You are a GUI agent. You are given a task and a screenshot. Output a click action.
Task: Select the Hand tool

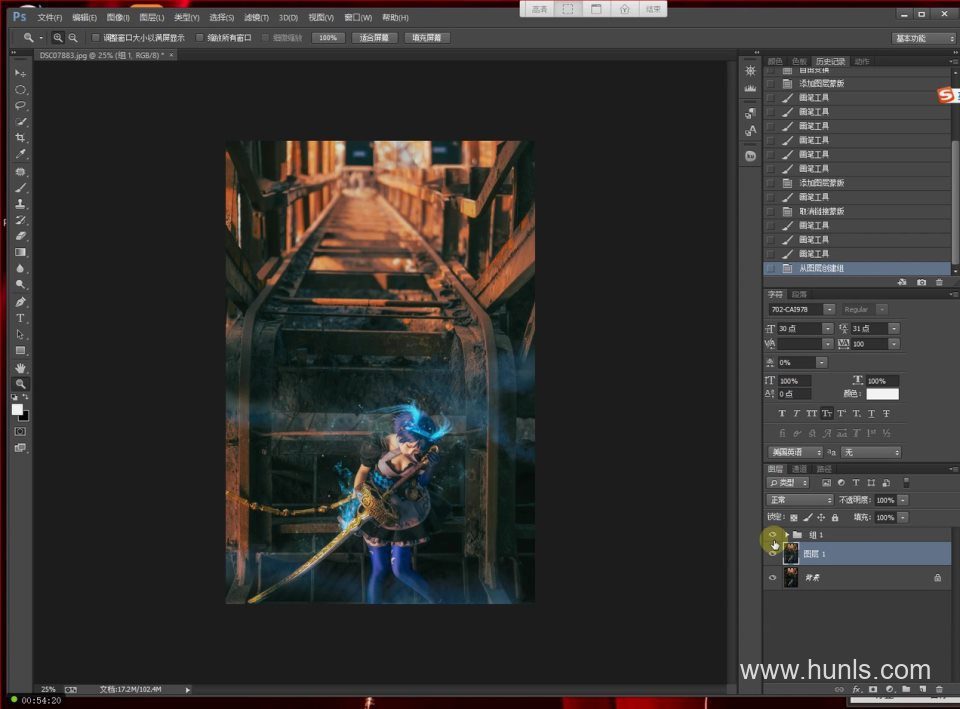tap(20, 368)
